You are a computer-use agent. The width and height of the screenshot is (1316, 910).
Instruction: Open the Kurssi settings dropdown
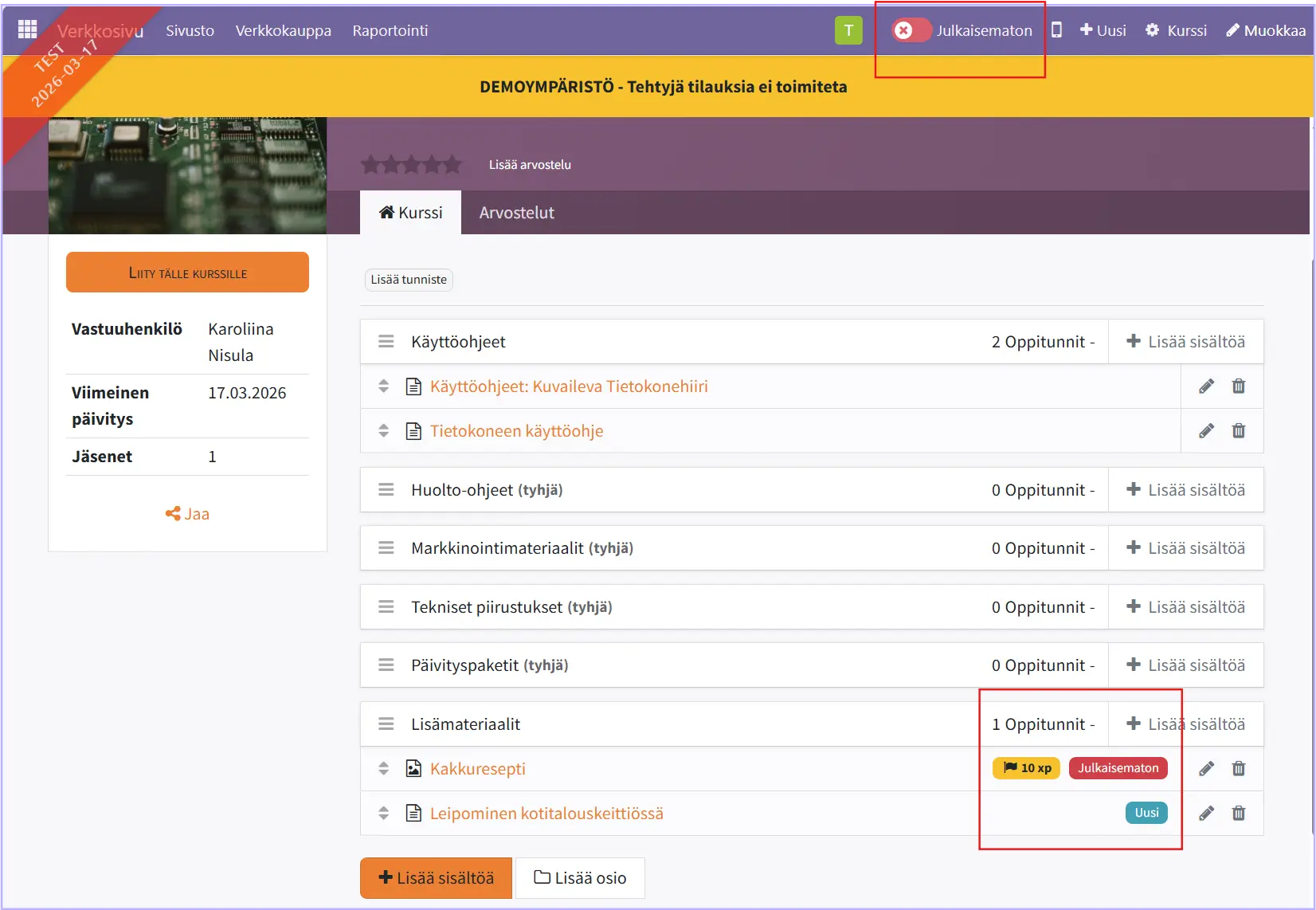coord(1176,30)
